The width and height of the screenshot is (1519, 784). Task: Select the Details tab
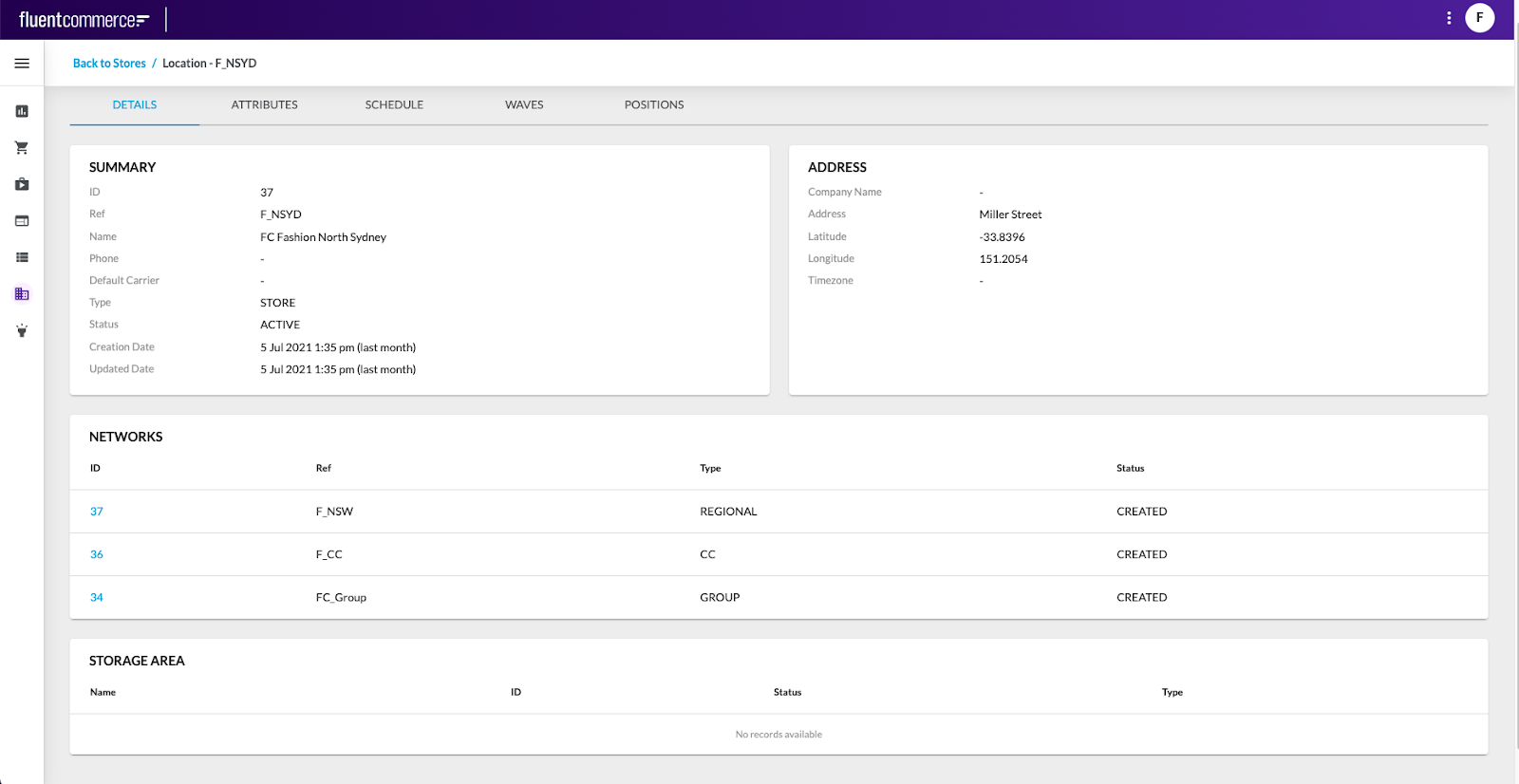(x=135, y=105)
